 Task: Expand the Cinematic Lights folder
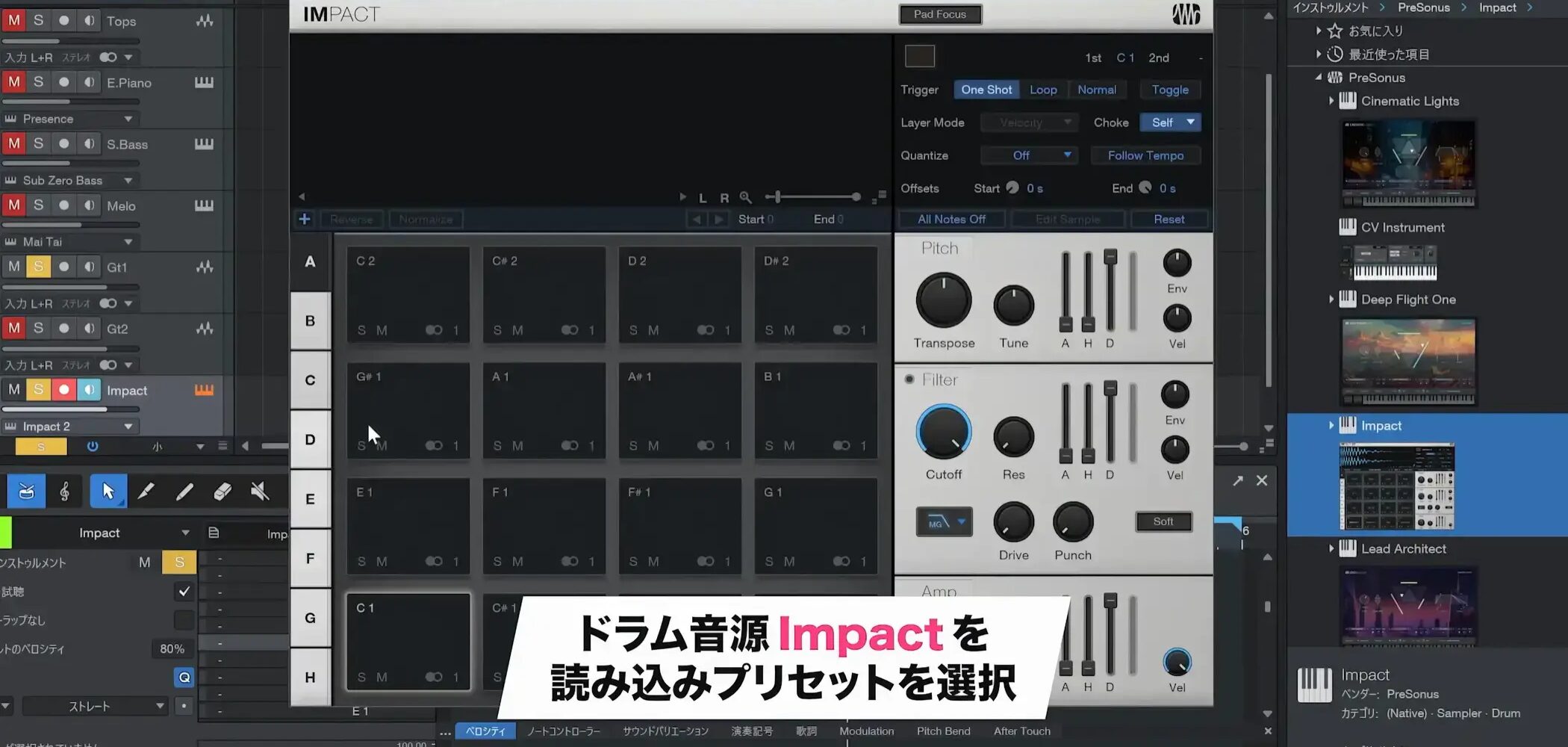(x=1331, y=101)
